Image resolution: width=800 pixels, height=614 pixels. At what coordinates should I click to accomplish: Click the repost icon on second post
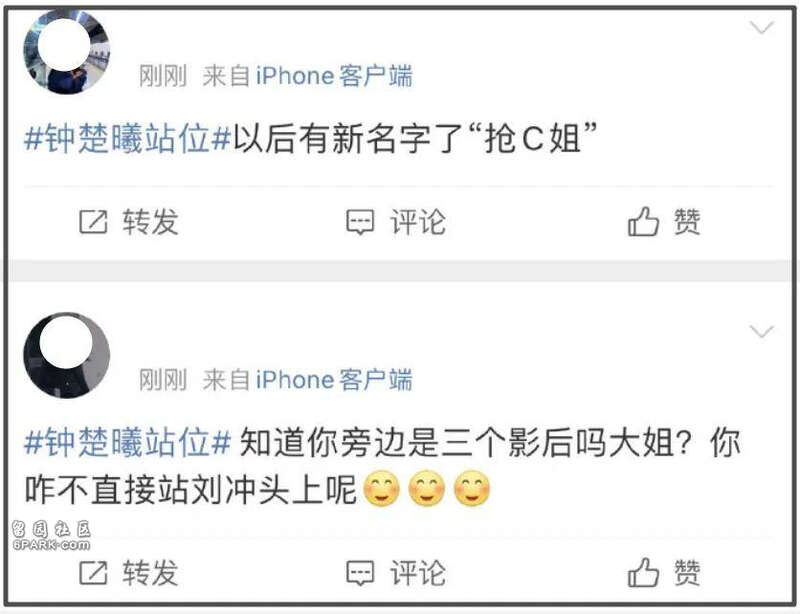pyautogui.click(x=93, y=572)
